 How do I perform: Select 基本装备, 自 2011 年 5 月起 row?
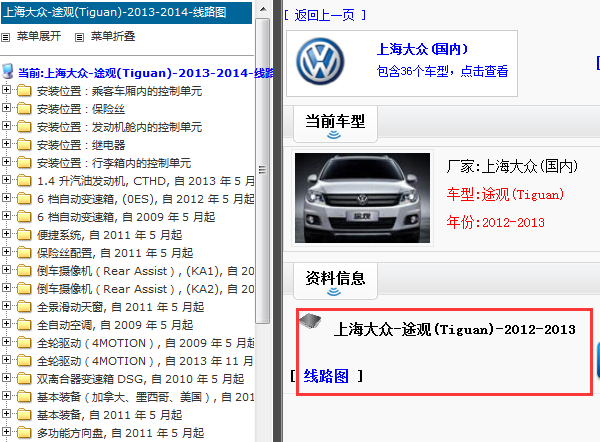(109, 415)
